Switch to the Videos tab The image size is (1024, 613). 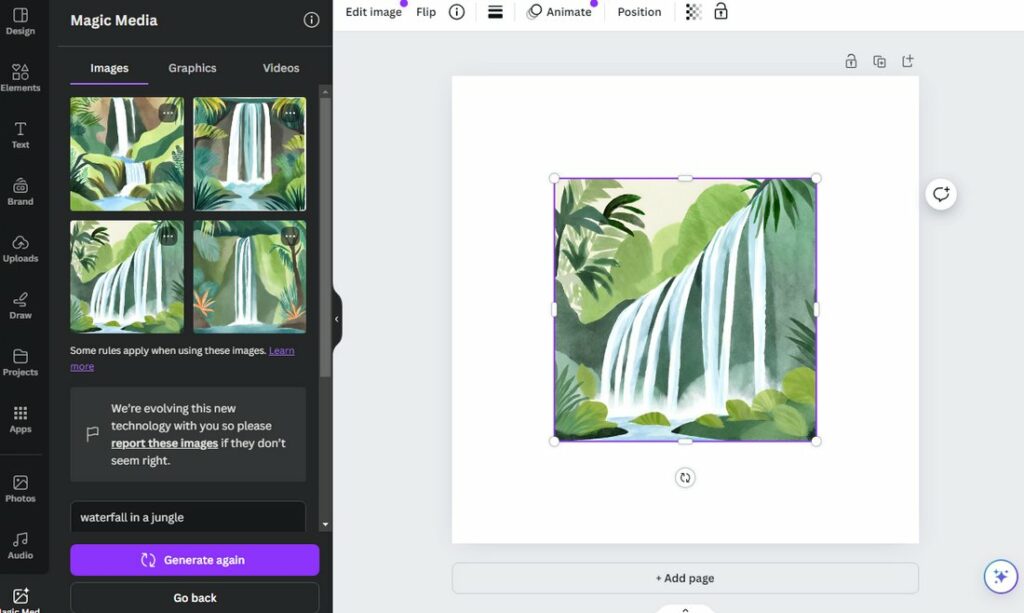click(x=280, y=68)
